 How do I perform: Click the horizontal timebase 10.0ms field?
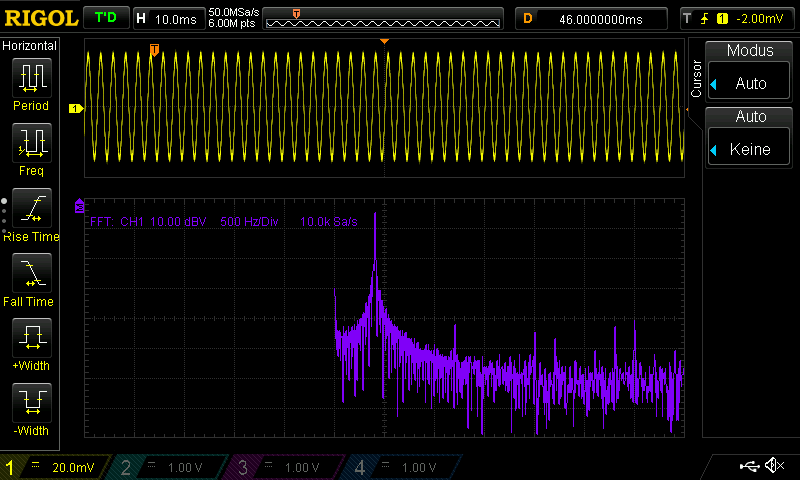tap(168, 18)
